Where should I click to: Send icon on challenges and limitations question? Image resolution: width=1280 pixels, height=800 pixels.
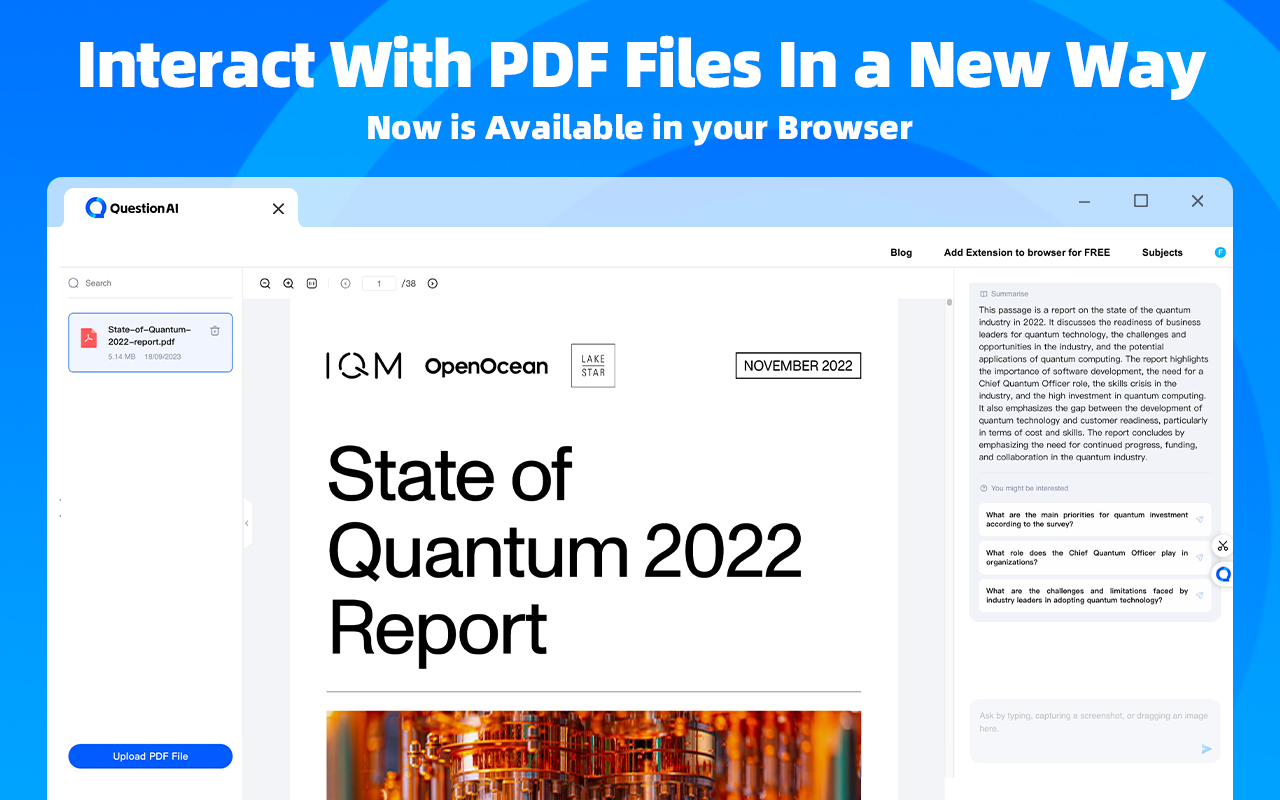(x=1199, y=595)
